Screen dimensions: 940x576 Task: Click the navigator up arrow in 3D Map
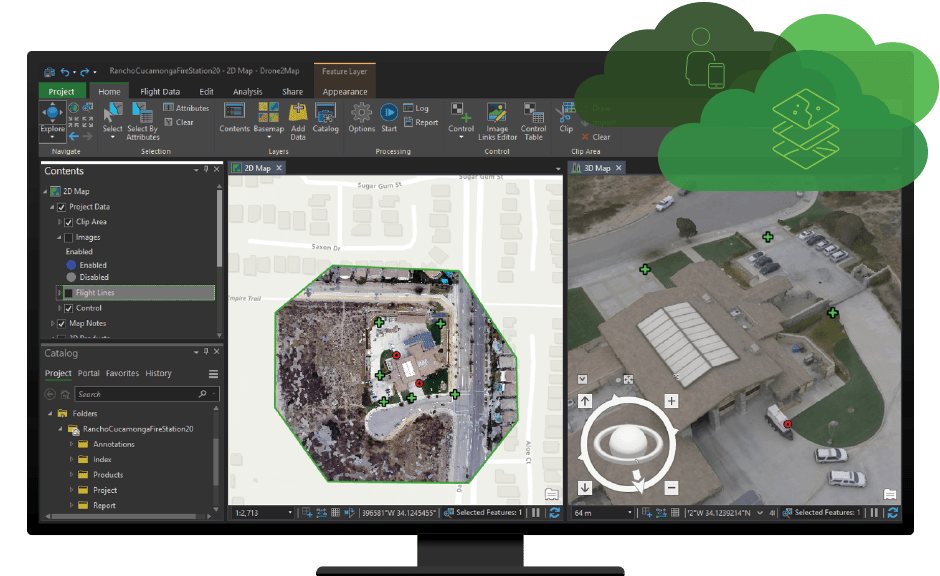[x=585, y=401]
